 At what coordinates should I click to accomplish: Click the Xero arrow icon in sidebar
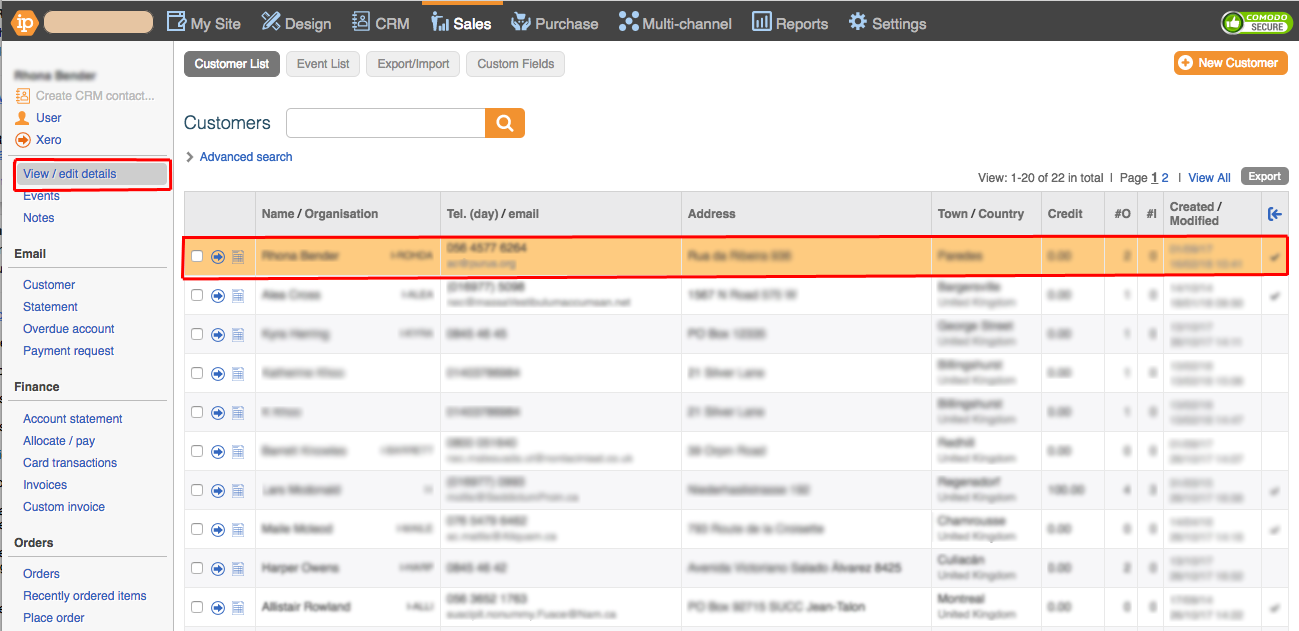(23, 140)
